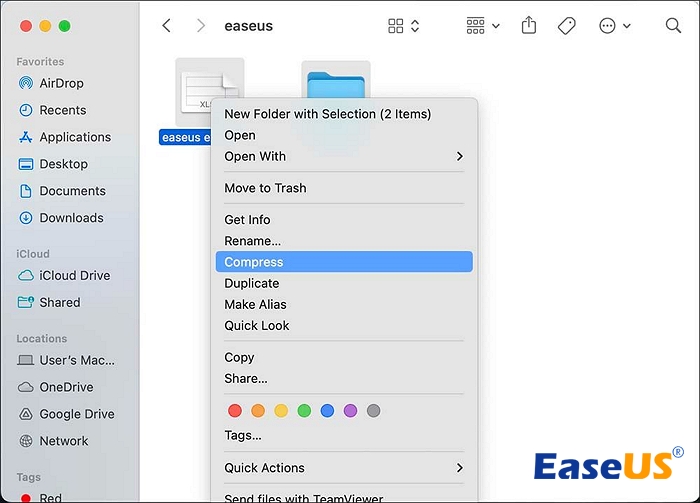Apply the red color tag

click(x=235, y=411)
